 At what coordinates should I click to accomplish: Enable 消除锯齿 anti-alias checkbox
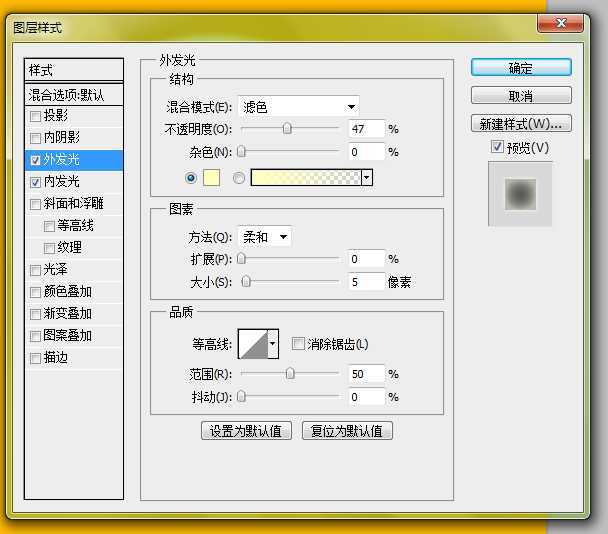click(298, 344)
